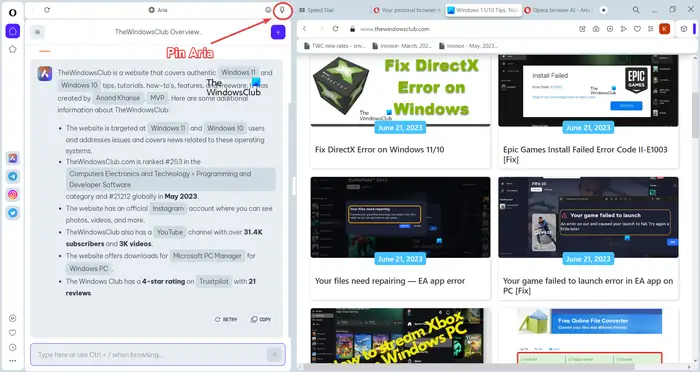Reload thewindowsclub.com page

click(x=336, y=29)
